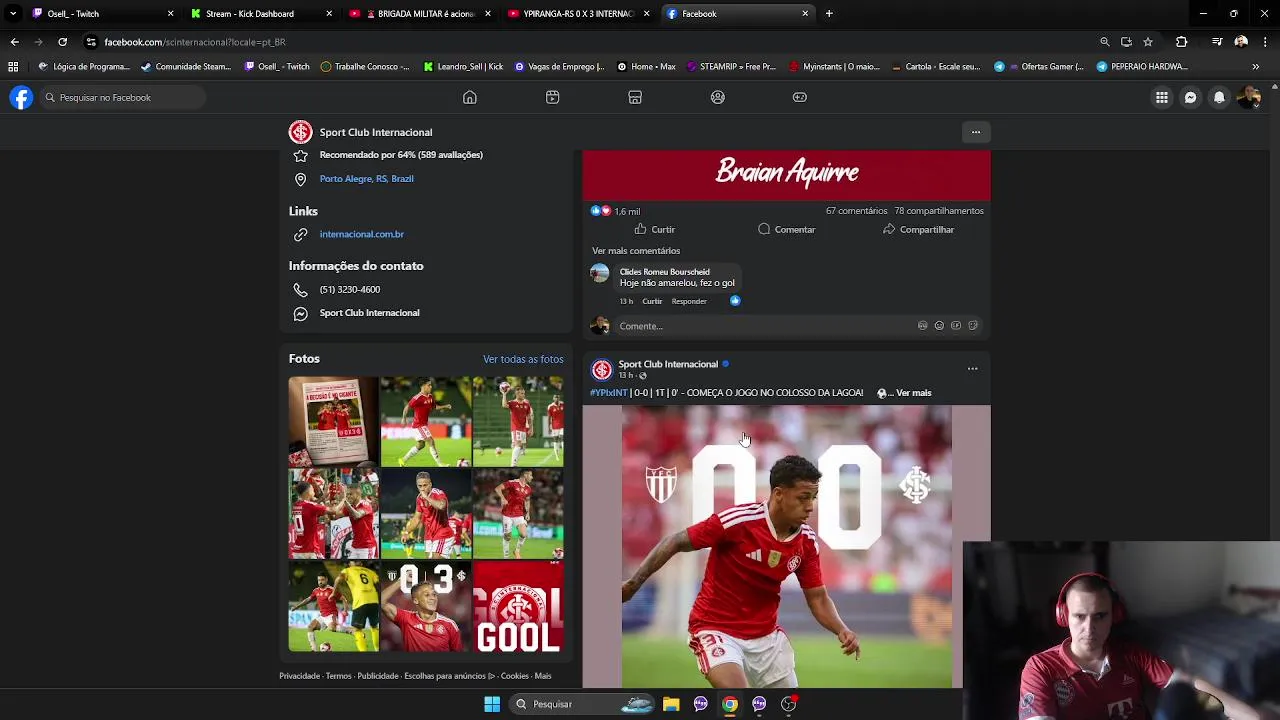Click the address bar URL
The height and width of the screenshot is (720, 1280).
(x=195, y=42)
